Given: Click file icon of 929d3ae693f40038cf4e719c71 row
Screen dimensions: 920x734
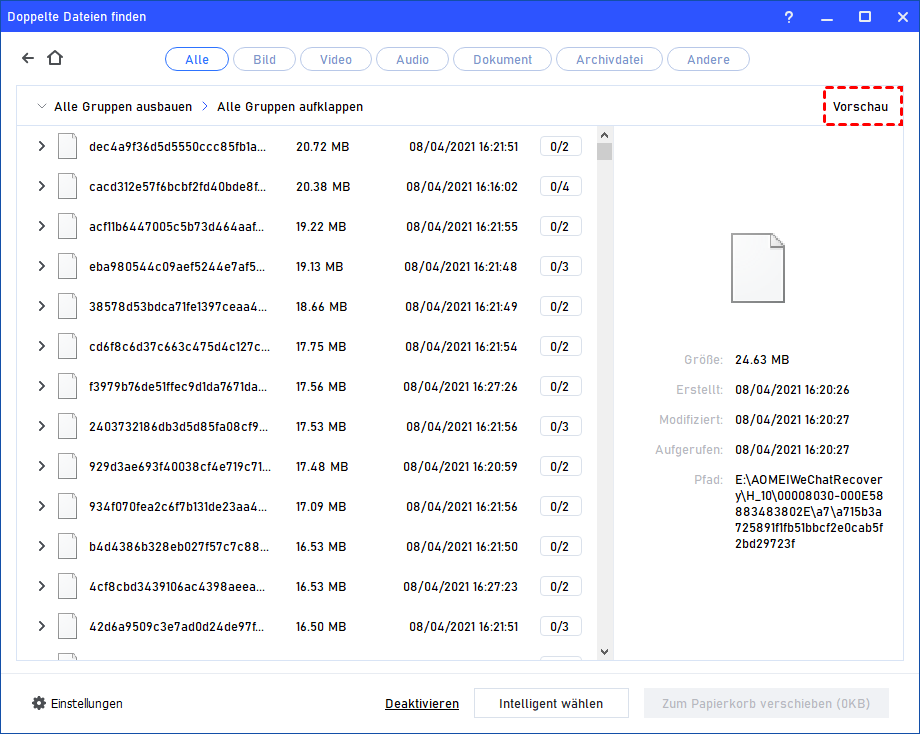Looking at the screenshot, I should pos(67,466).
